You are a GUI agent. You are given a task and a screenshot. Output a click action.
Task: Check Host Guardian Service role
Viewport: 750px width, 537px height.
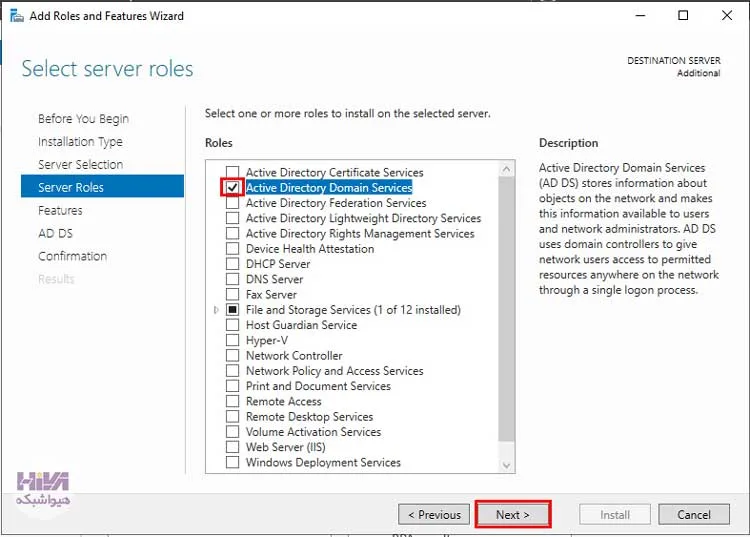click(x=232, y=325)
